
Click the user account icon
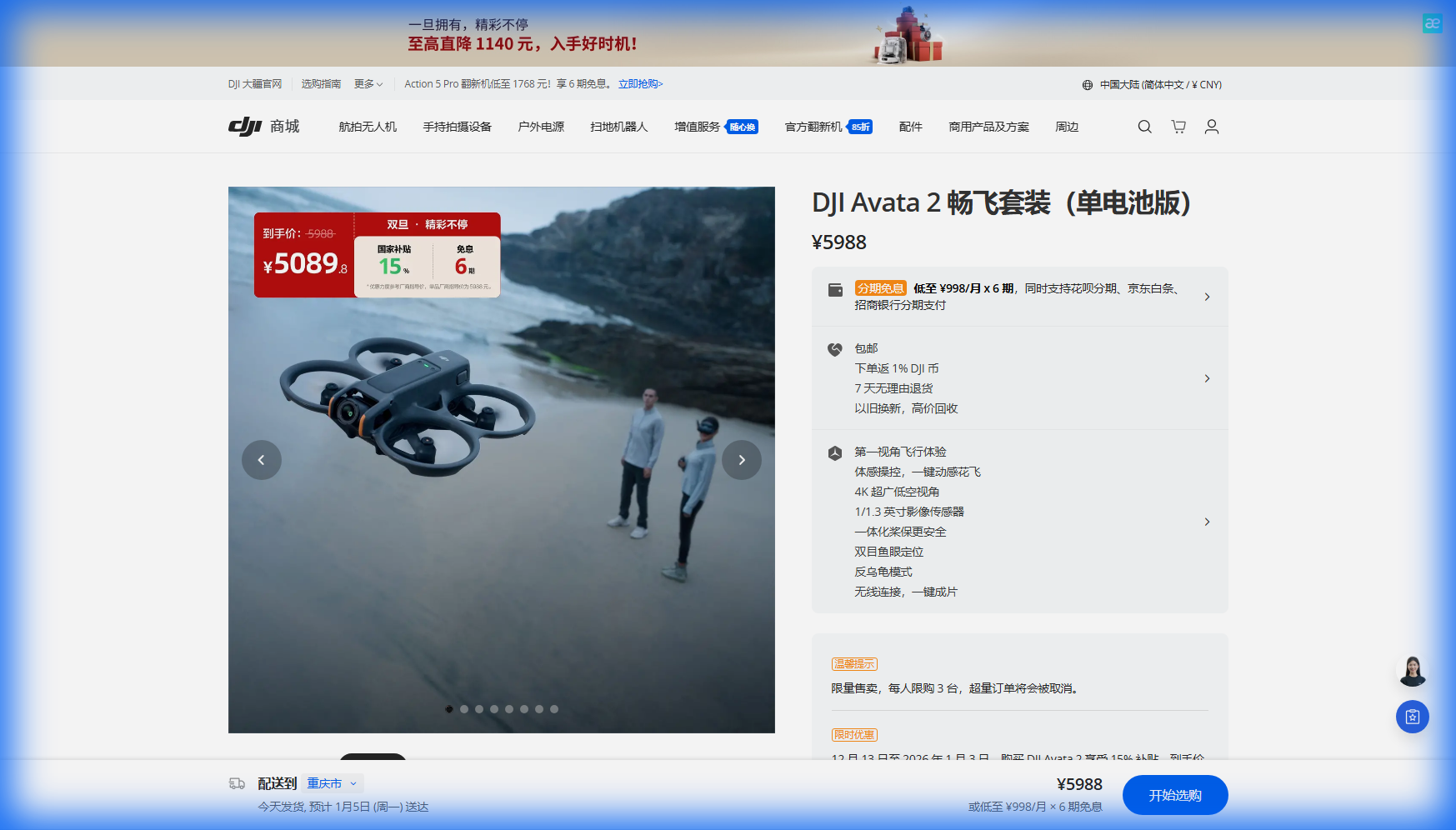coord(1211,126)
